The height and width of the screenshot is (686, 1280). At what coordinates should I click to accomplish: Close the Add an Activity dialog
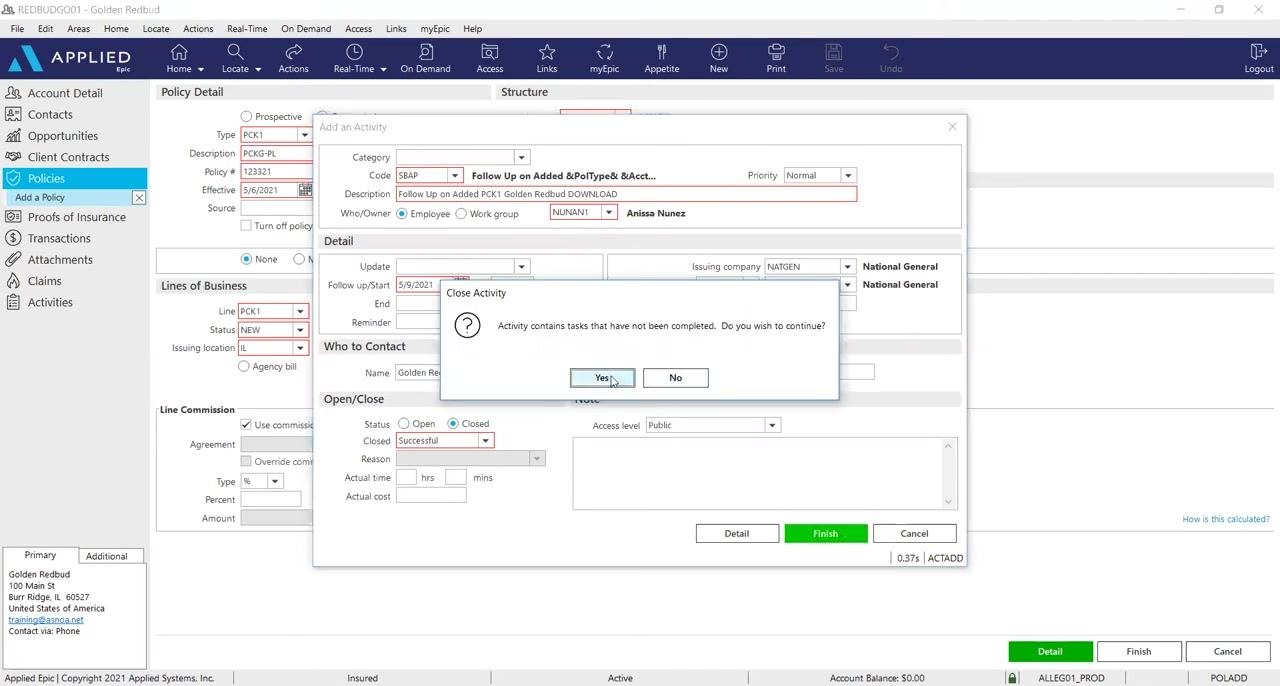click(x=952, y=127)
